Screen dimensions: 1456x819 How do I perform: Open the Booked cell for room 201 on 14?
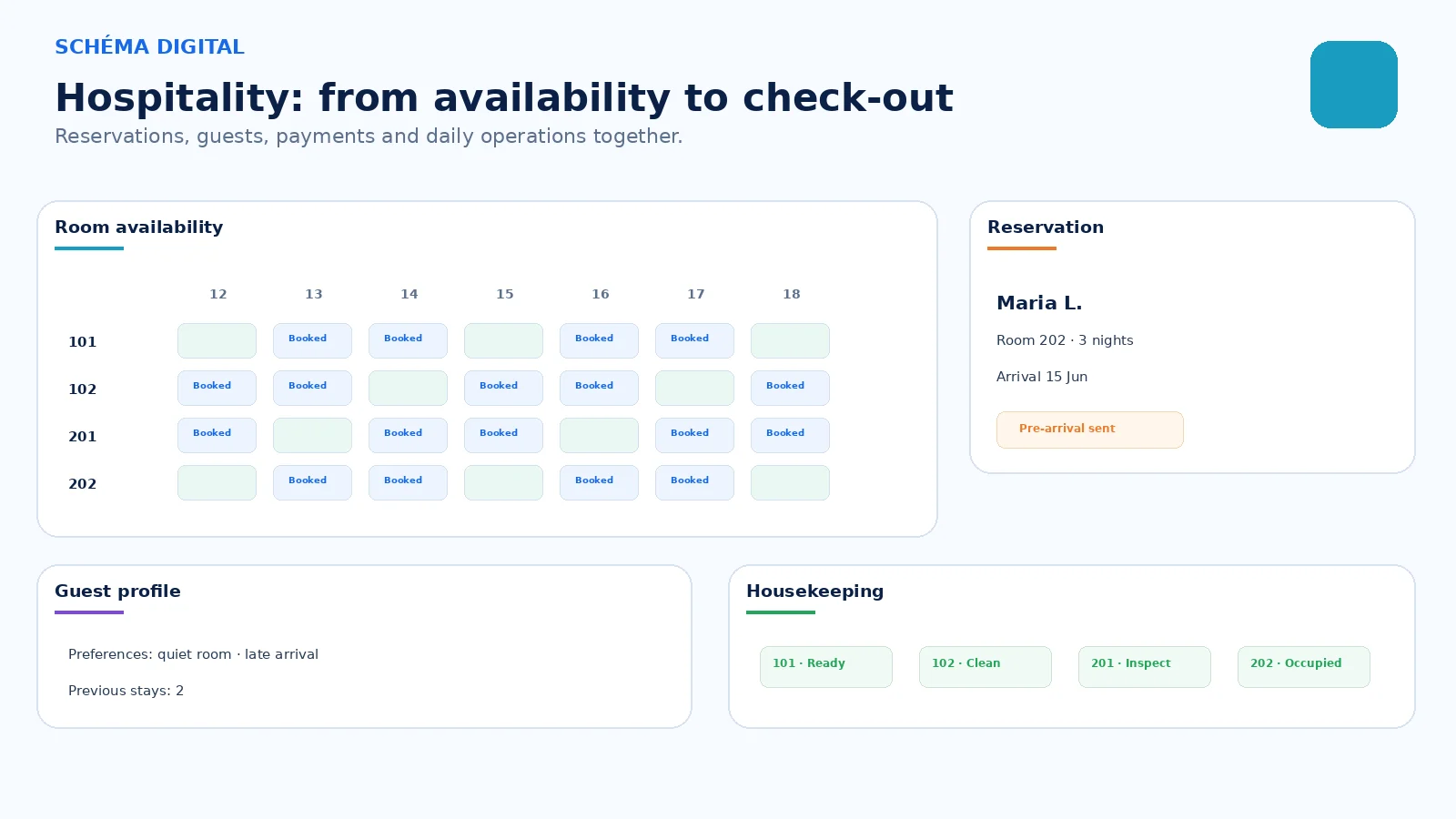(408, 435)
